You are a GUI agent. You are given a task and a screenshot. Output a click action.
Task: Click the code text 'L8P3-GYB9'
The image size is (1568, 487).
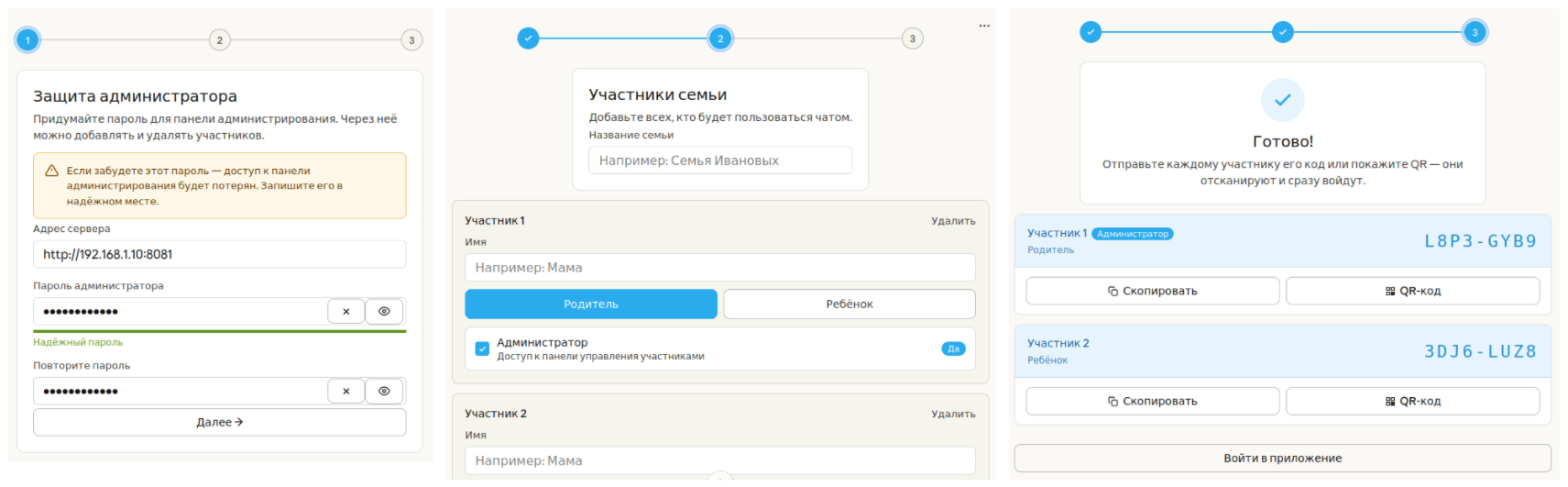1480,241
